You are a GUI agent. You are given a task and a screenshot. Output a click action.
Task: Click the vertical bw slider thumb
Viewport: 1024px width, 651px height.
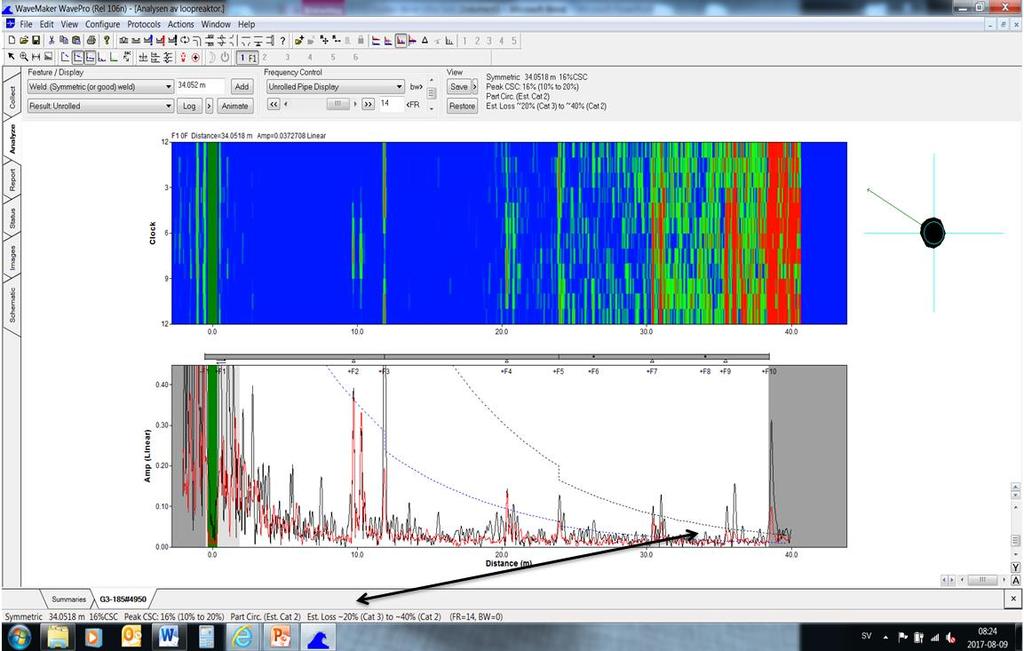(x=431, y=93)
